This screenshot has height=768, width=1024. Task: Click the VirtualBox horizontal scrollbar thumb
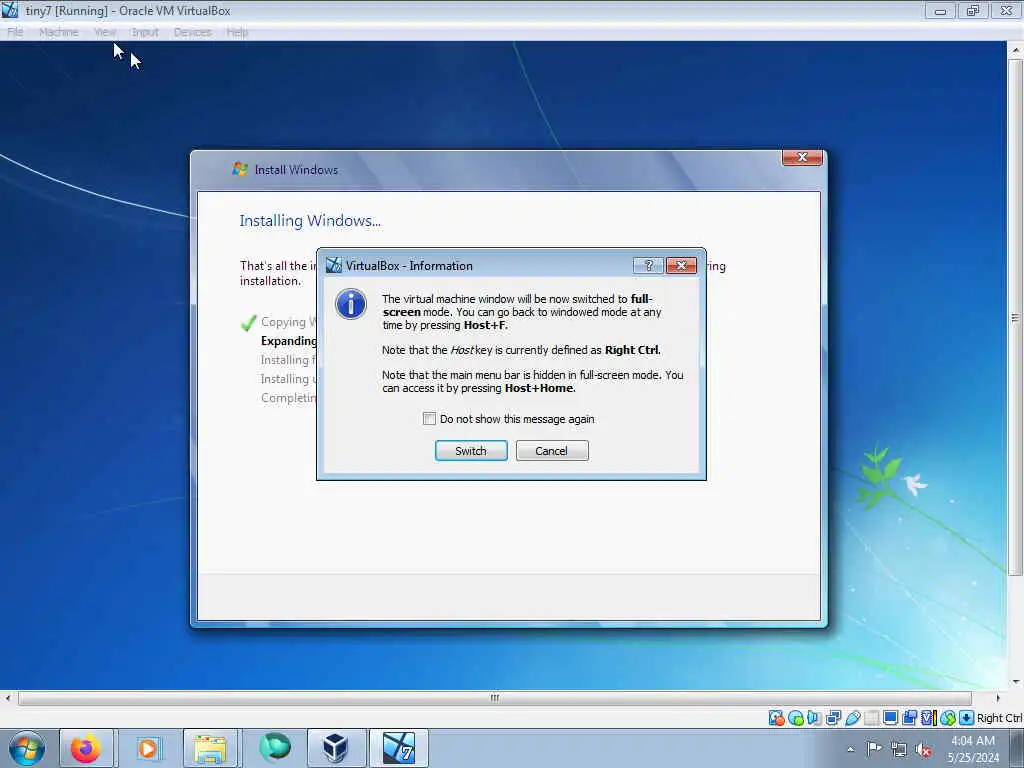click(x=494, y=698)
